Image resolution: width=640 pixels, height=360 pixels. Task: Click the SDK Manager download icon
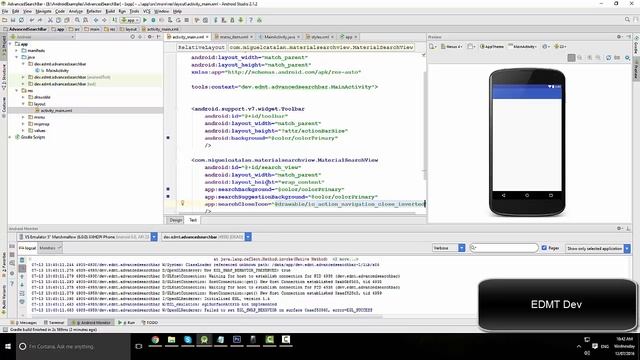[241, 20]
